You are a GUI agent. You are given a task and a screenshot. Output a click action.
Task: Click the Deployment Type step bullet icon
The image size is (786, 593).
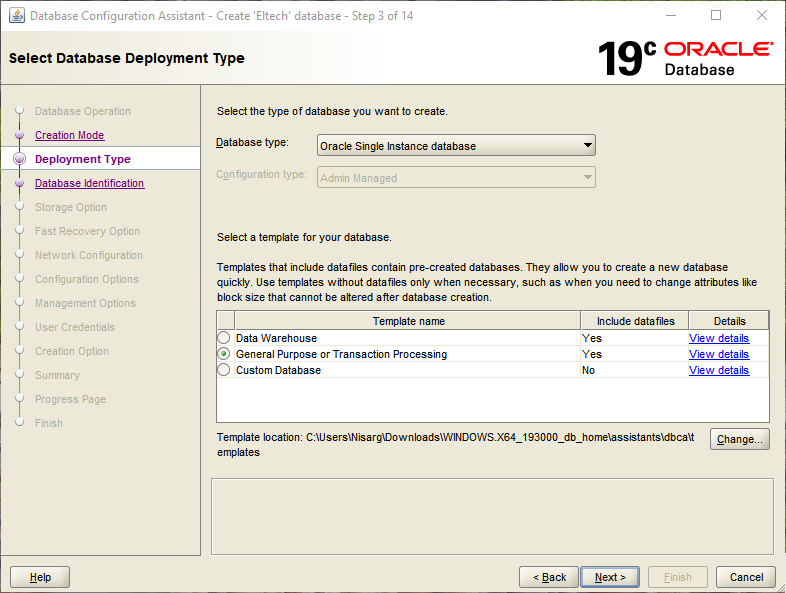click(18, 159)
